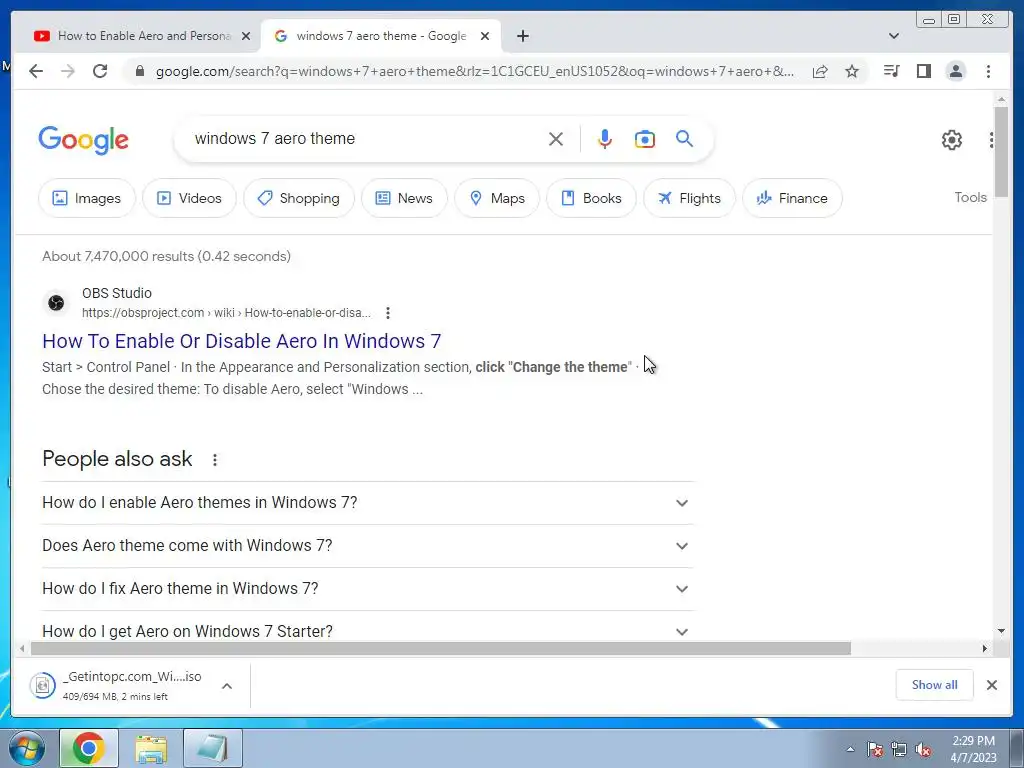Screen dimensions: 1024x768
Task: Expand How do I get Aero on Starter
Action: pos(368,627)
